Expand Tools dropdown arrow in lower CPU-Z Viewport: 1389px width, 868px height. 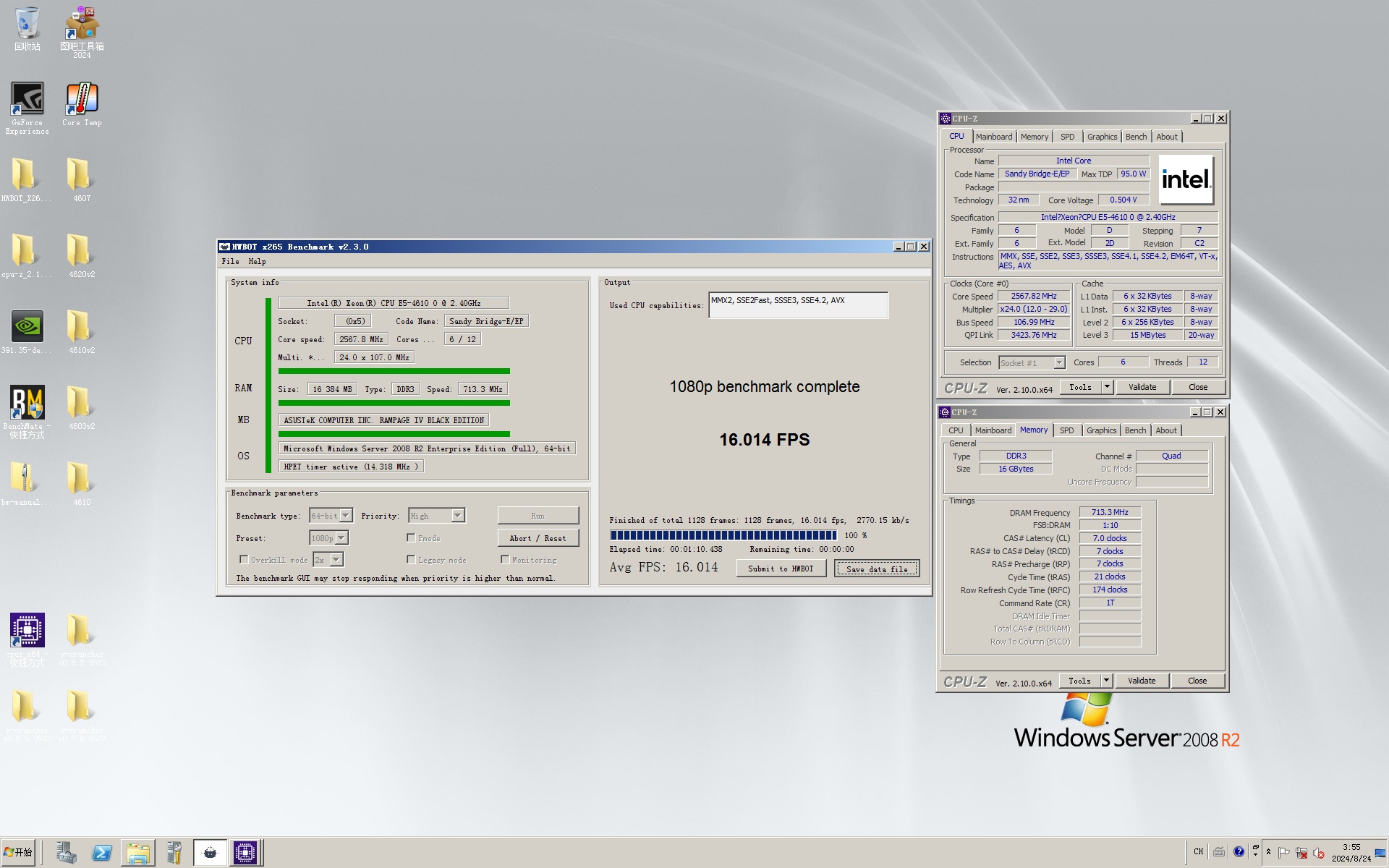point(1105,681)
